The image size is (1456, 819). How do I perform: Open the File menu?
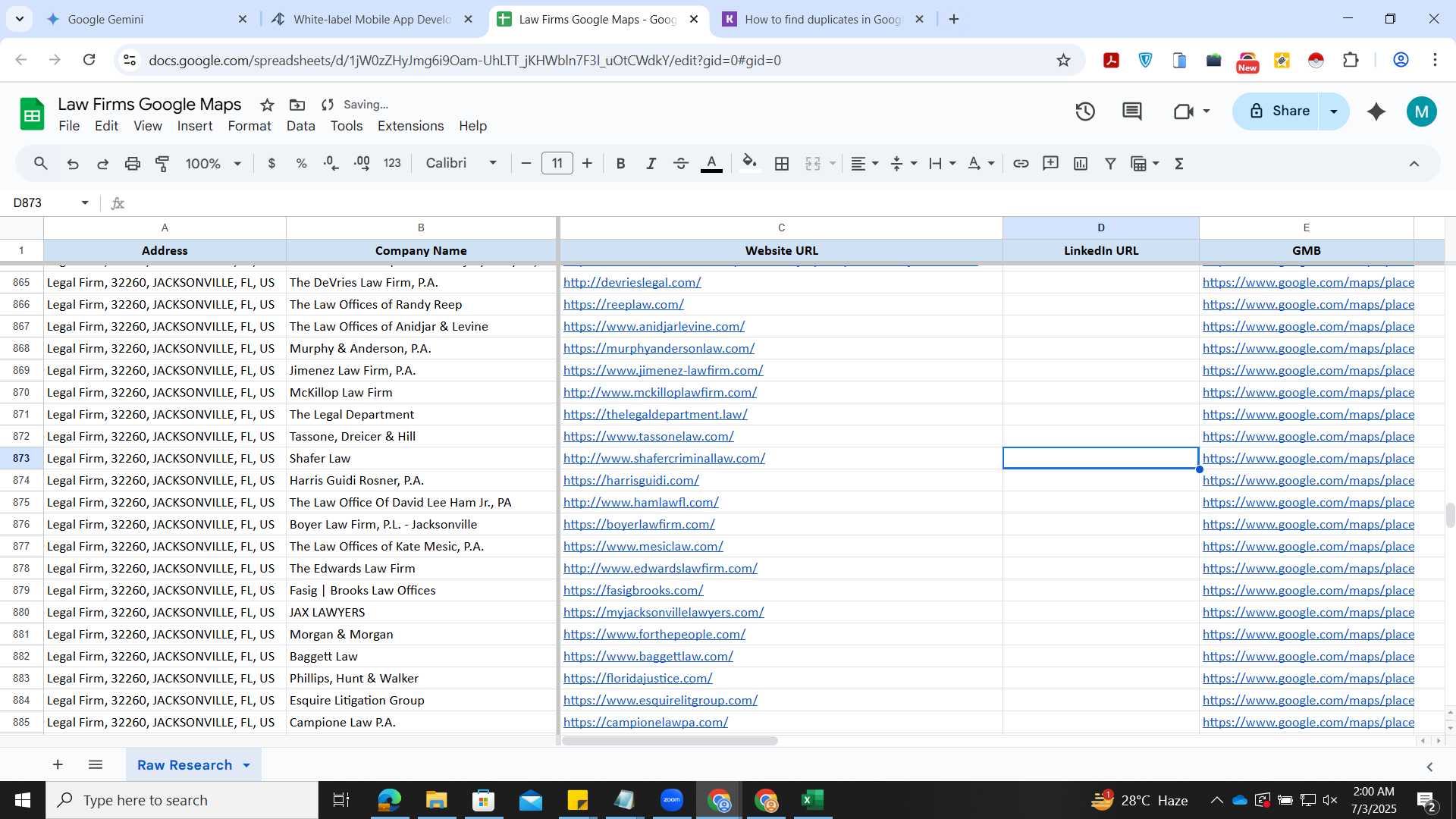pyautogui.click(x=69, y=126)
